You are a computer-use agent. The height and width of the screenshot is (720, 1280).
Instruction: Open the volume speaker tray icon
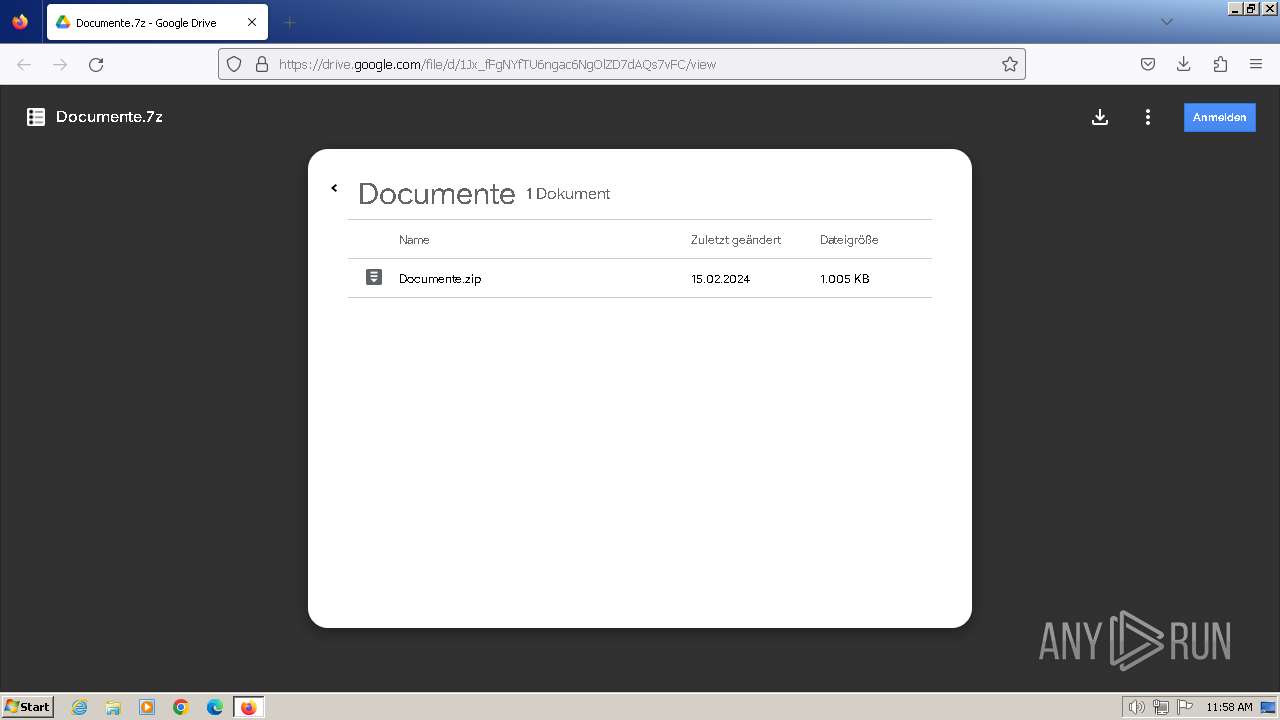[x=1136, y=707]
